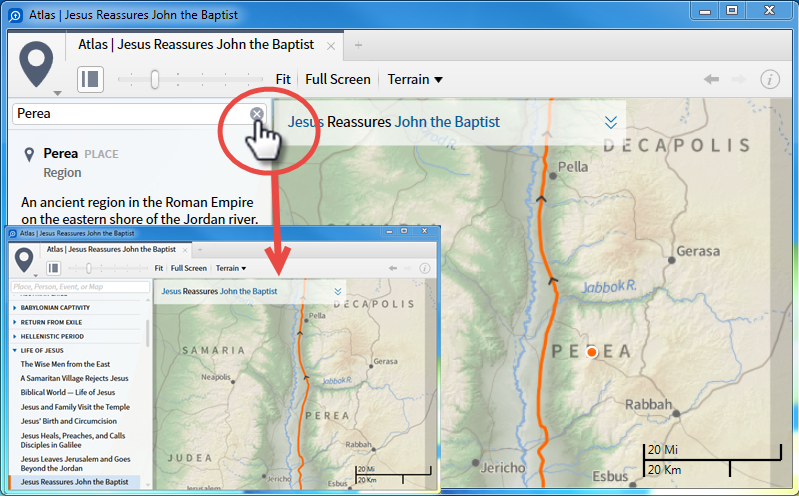The width and height of the screenshot is (799, 498).
Task: Click the info icon in small window
Action: click(x=424, y=268)
